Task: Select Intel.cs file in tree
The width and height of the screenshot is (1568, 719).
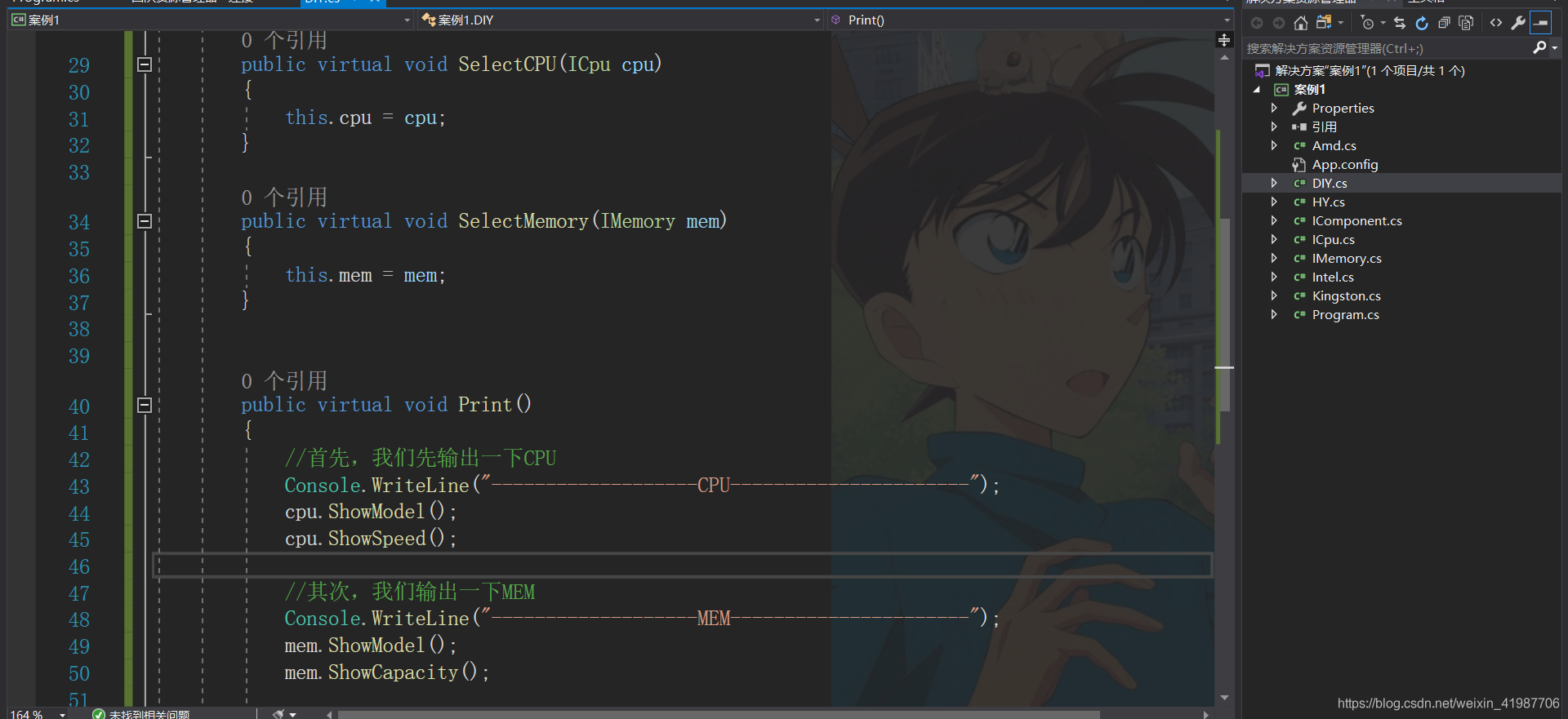Action: coord(1333,277)
